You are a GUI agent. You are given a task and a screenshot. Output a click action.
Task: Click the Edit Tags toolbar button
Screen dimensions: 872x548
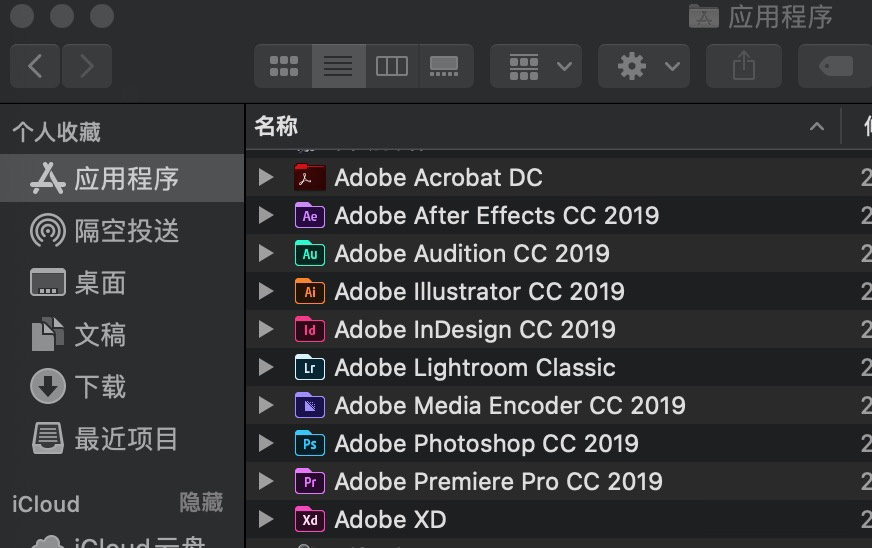(835, 66)
